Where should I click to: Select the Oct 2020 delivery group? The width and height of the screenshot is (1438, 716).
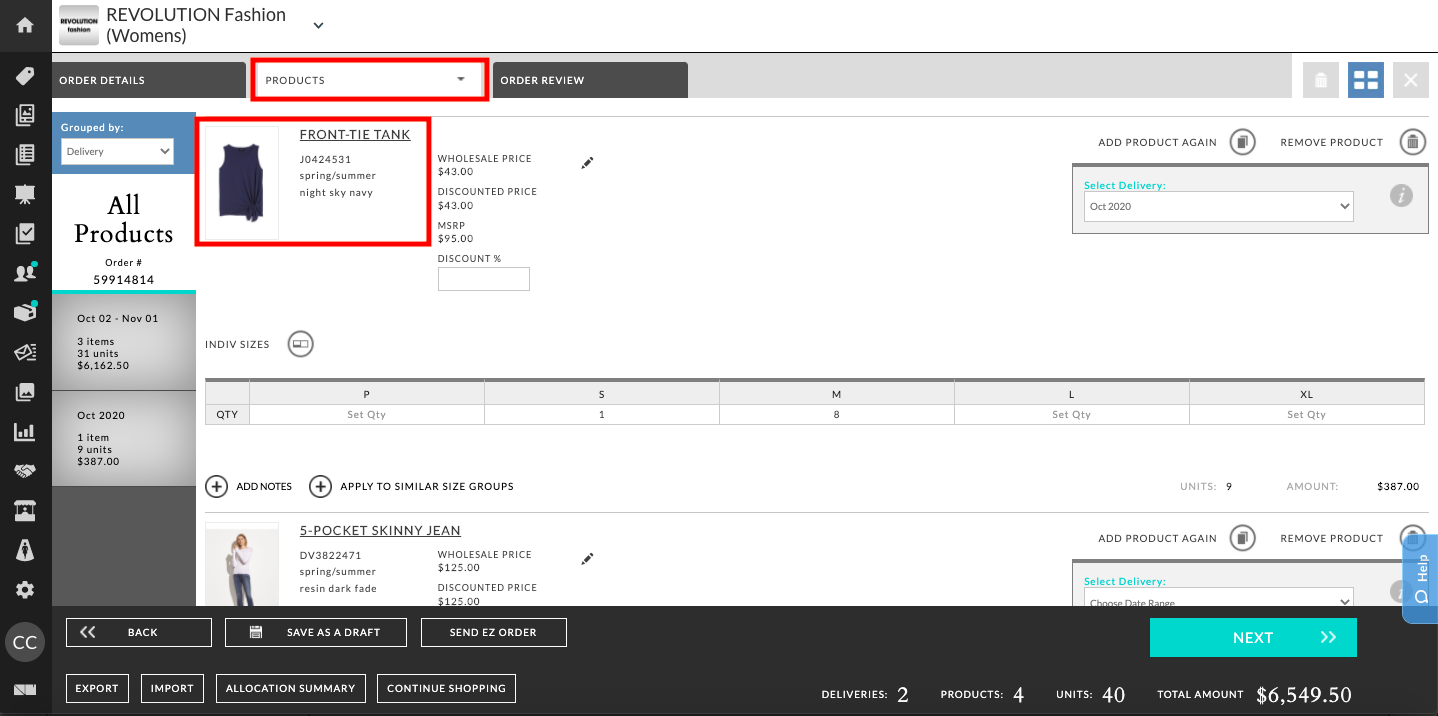point(124,438)
